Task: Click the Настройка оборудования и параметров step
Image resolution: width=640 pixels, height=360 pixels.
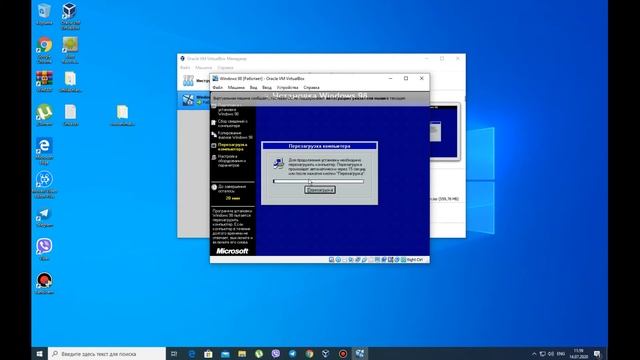Action: pyautogui.click(x=229, y=161)
